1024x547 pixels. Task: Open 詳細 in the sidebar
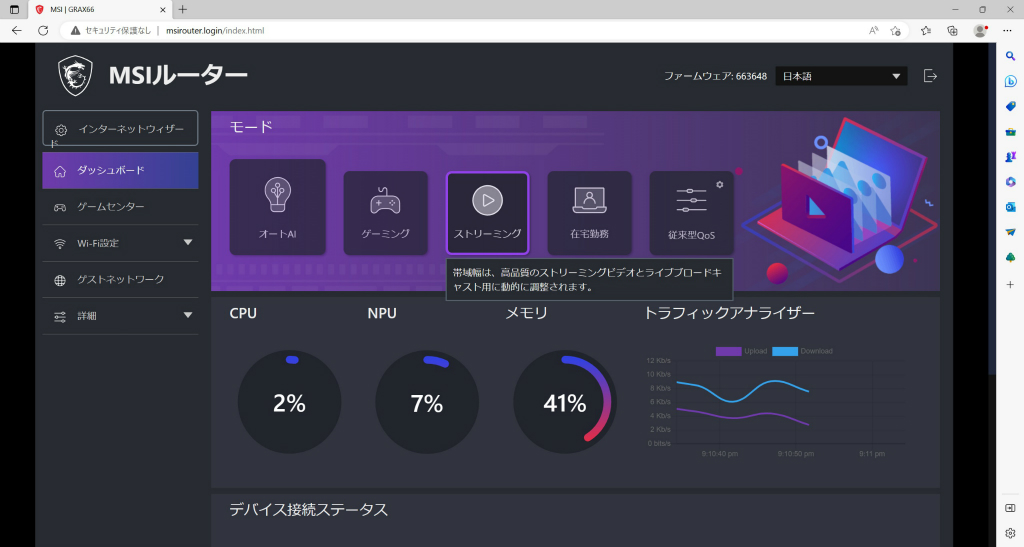[x=120, y=316]
